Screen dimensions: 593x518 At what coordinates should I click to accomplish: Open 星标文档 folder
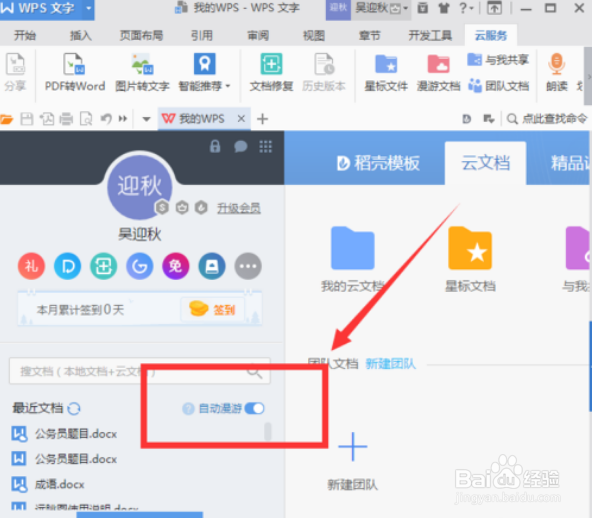(x=470, y=259)
